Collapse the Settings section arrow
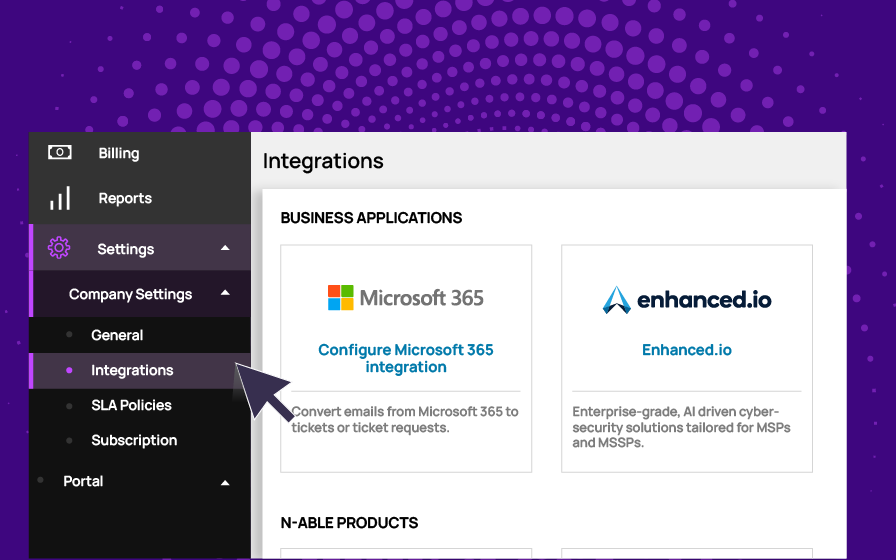This screenshot has height=560, width=896. (x=225, y=248)
